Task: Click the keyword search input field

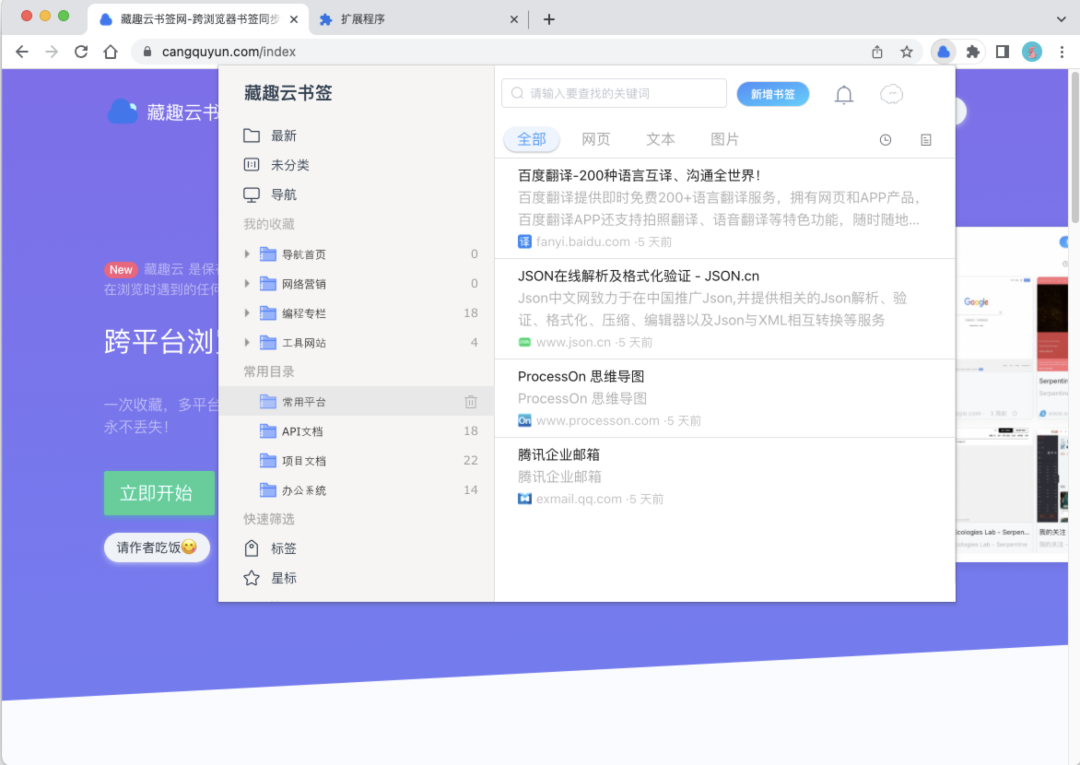Action: (x=613, y=93)
